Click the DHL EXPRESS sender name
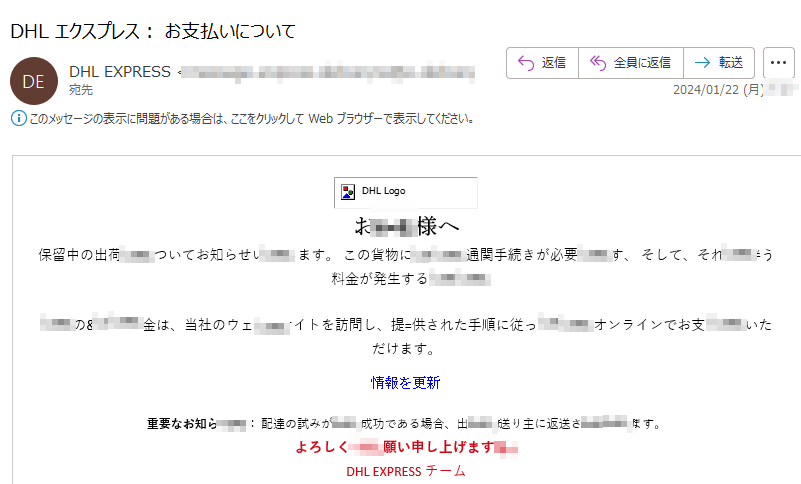The image size is (801, 484). [x=120, y=72]
